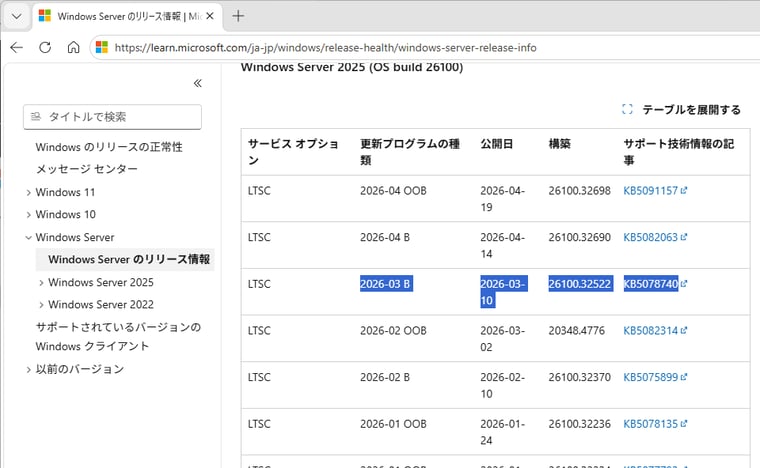This screenshot has width=760, height=468.
Task: Click build number 26100.32370
Action: [x=579, y=377]
